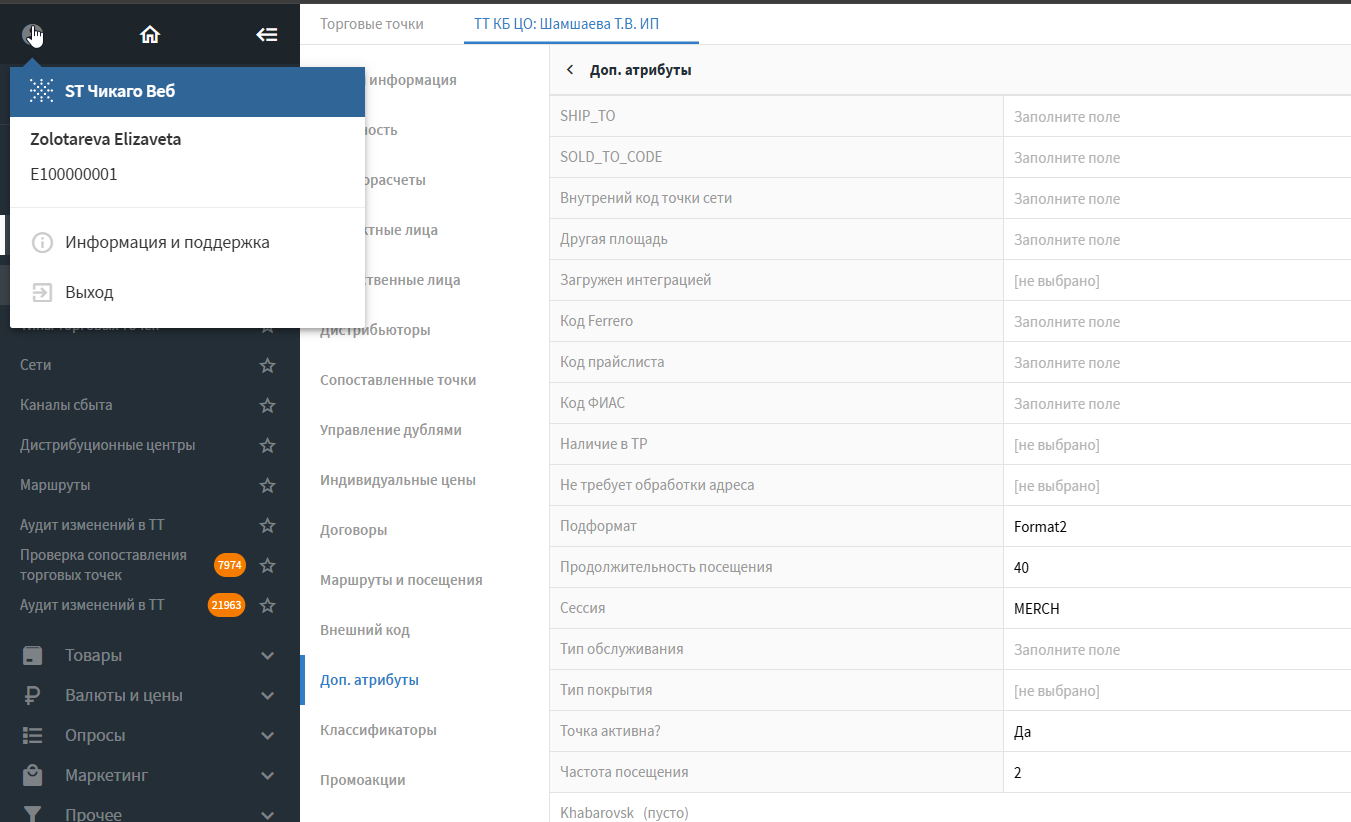Open Тип покрытия dropdown value
Viewport: 1351px width, 822px height.
click(x=1177, y=691)
